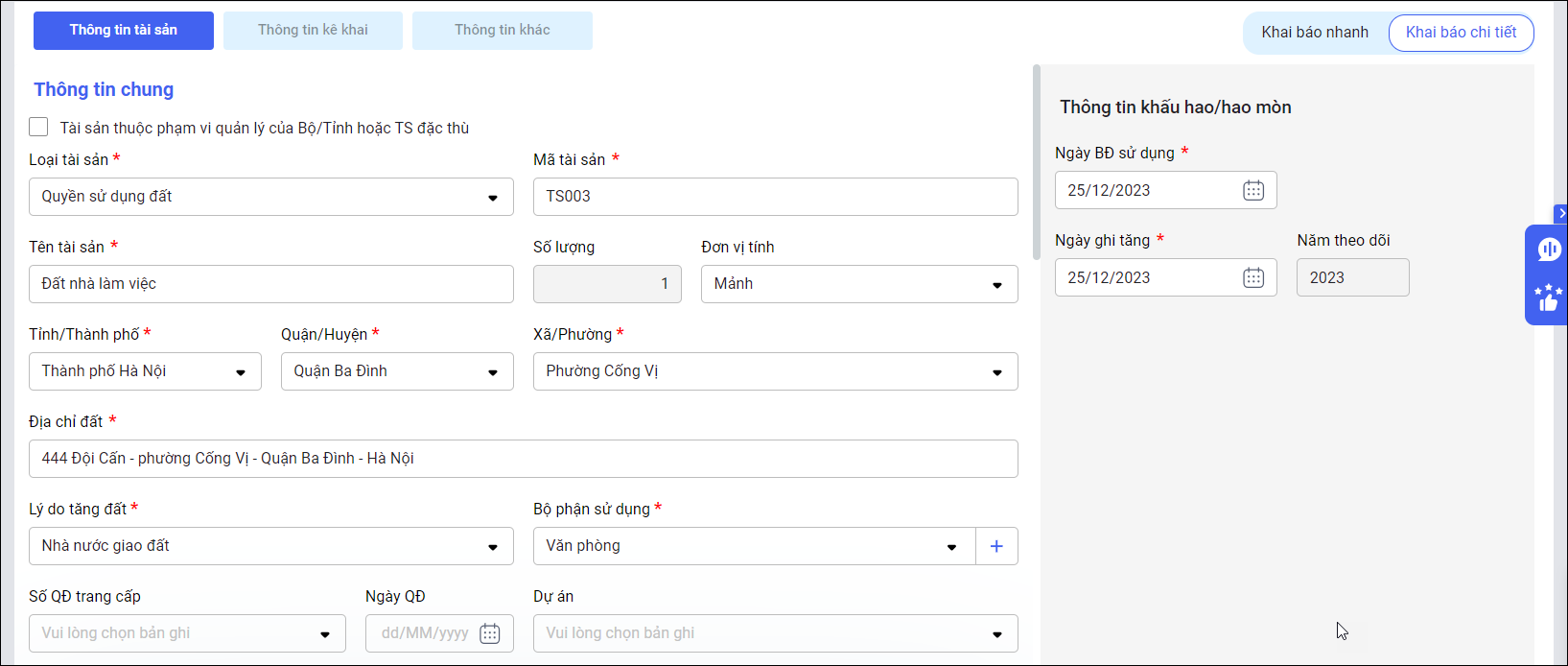Click the form's vertical scrollbar
Screen dimensions: 1568x666
coord(1036,161)
